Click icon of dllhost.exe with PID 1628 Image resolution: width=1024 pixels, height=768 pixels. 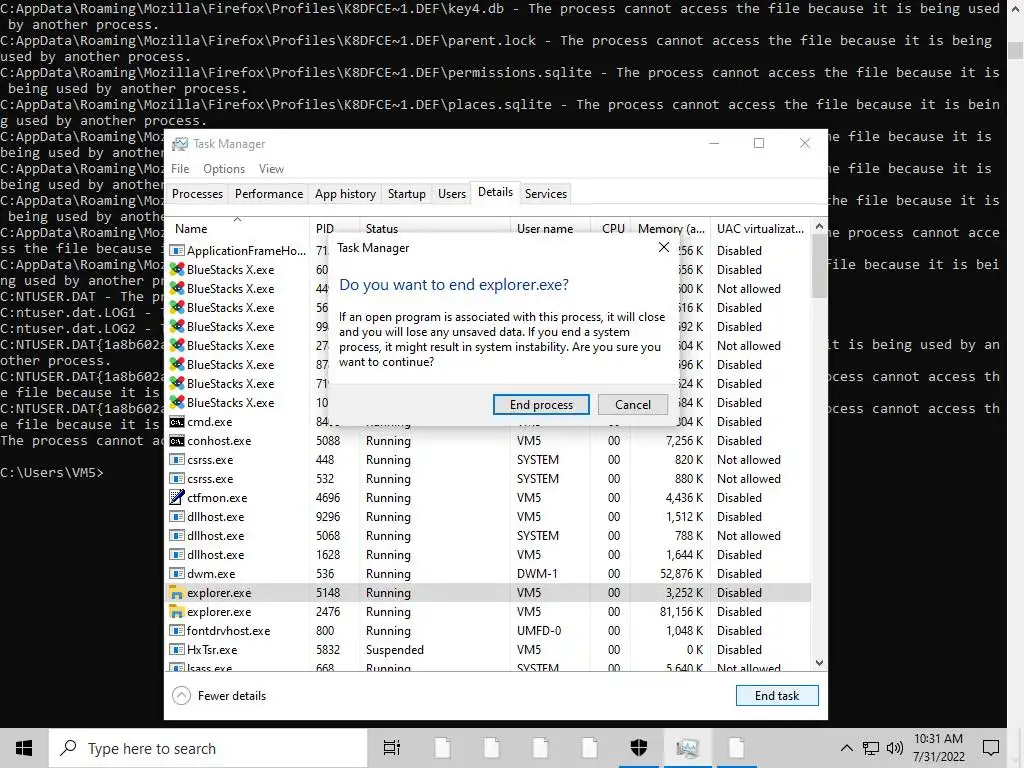click(x=176, y=554)
